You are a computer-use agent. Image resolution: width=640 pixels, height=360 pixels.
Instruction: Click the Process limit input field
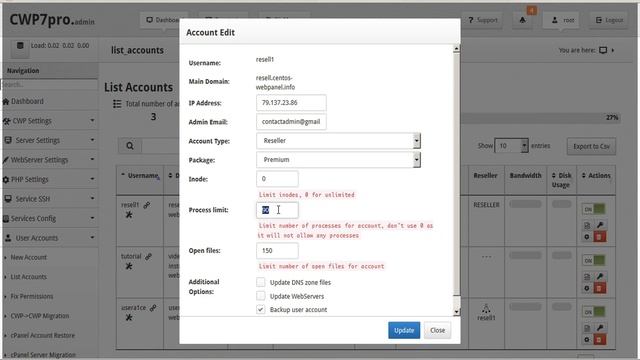(x=277, y=210)
